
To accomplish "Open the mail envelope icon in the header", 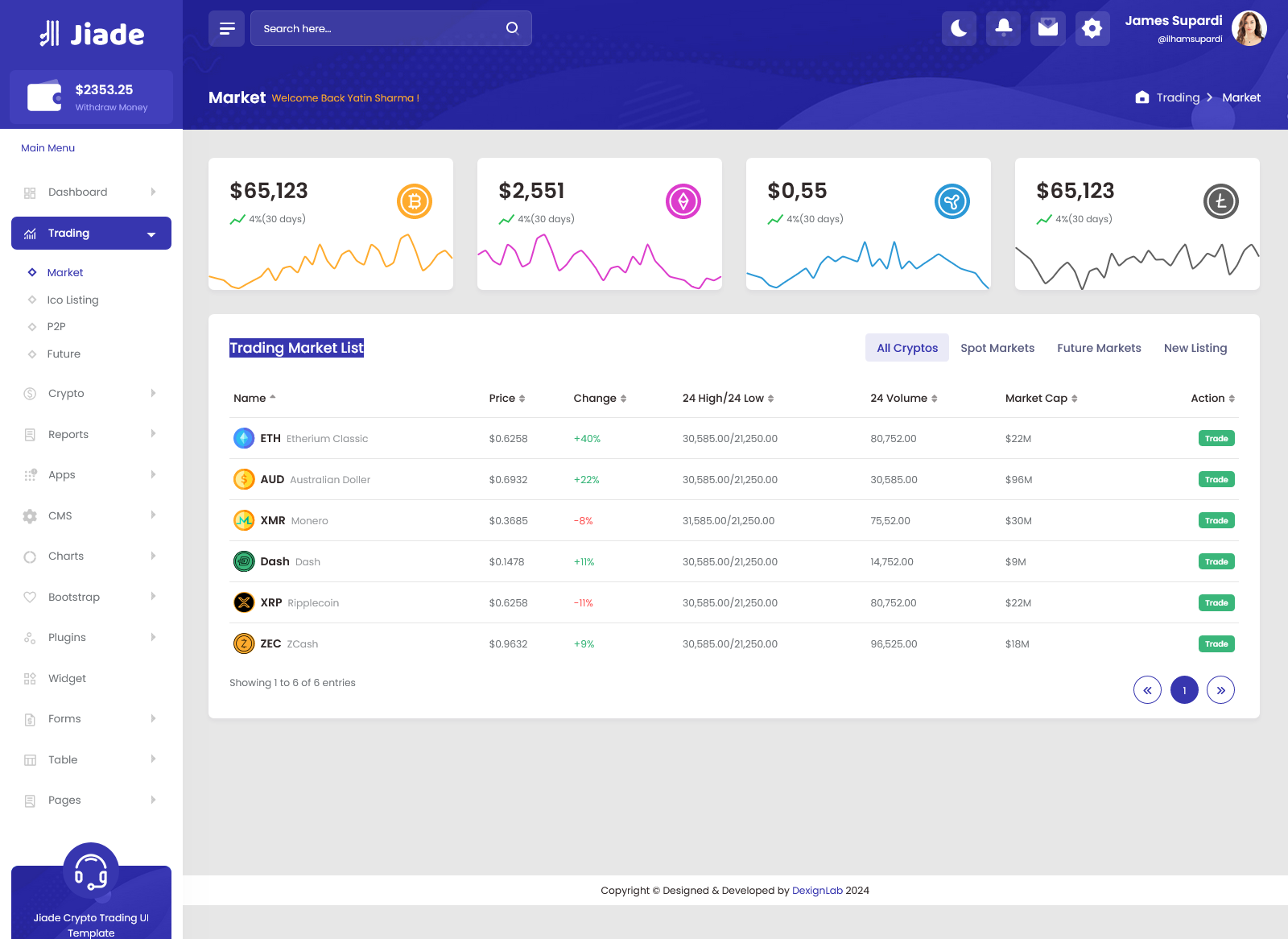I will 1047,29.
